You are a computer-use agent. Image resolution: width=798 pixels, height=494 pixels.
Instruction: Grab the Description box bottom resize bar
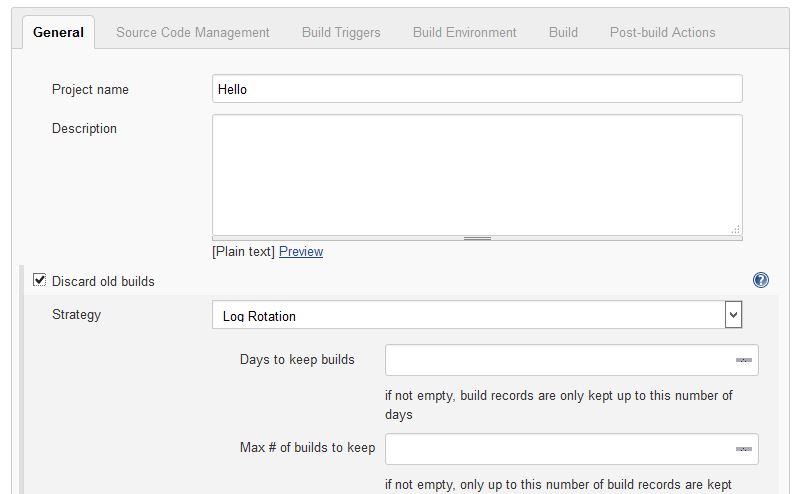click(477, 238)
